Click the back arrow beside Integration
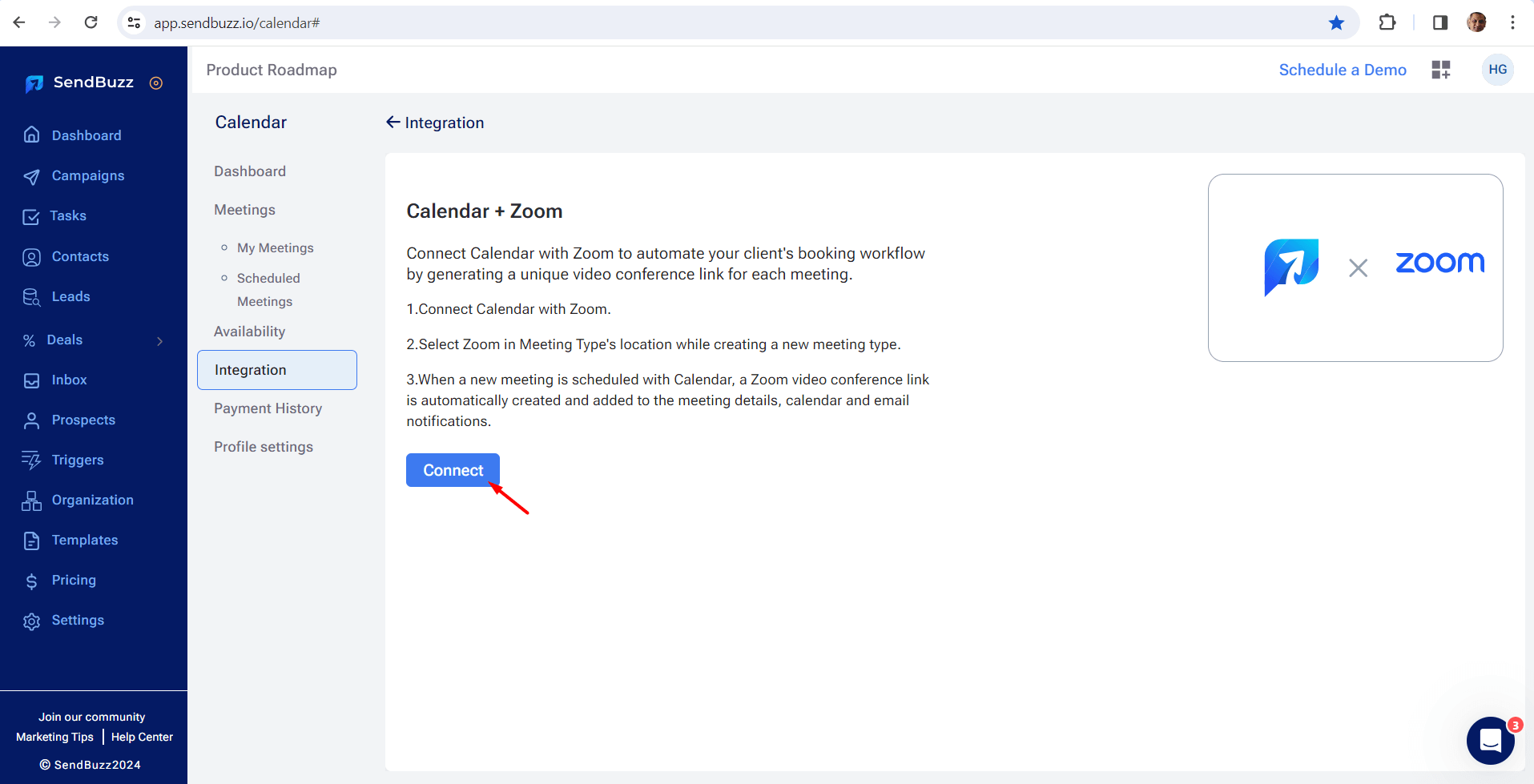 pyautogui.click(x=393, y=122)
